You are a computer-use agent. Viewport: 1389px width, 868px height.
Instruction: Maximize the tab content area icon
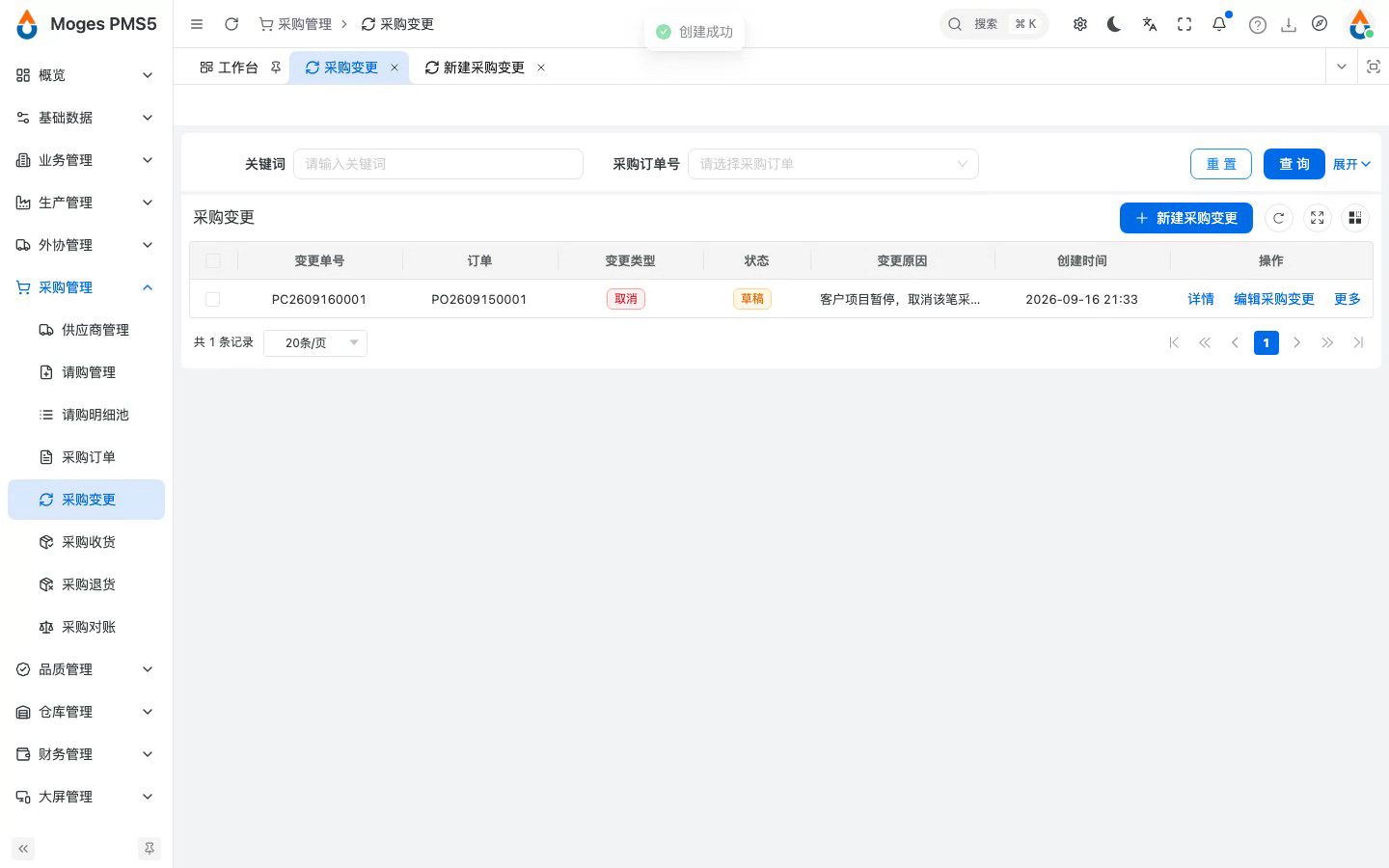tap(1374, 67)
